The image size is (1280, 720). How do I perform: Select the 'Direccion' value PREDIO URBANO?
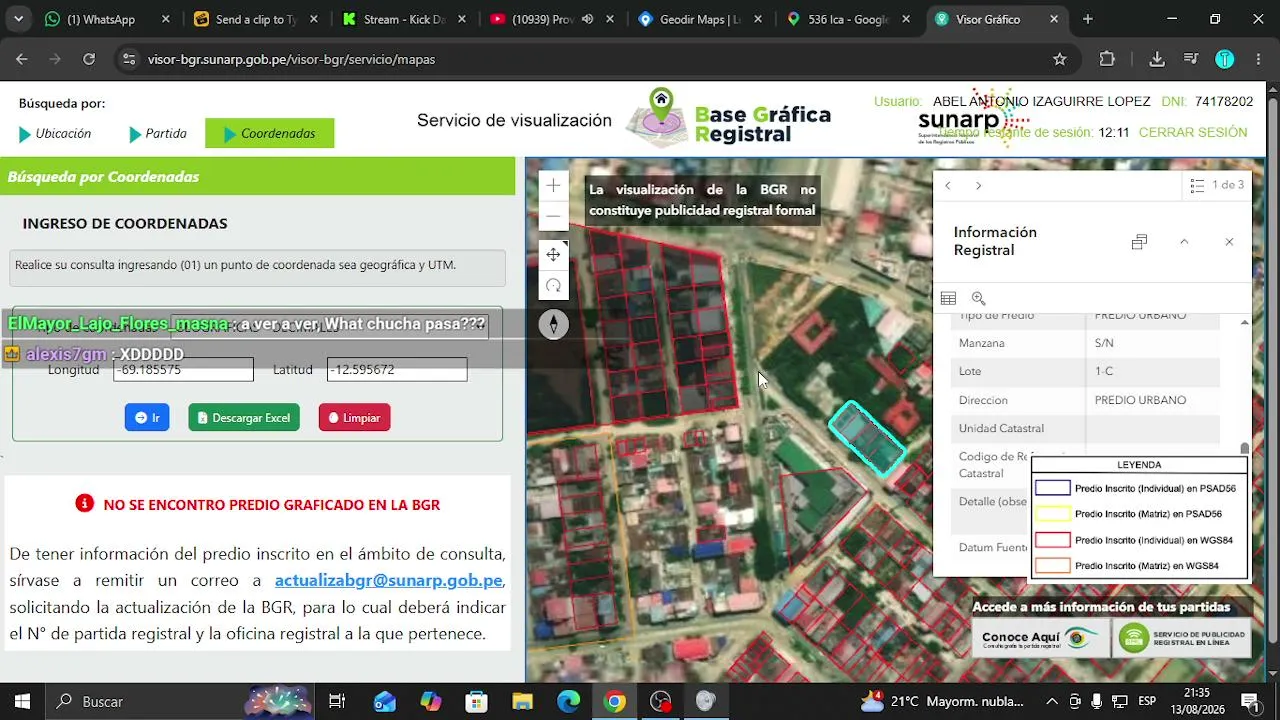1140,400
